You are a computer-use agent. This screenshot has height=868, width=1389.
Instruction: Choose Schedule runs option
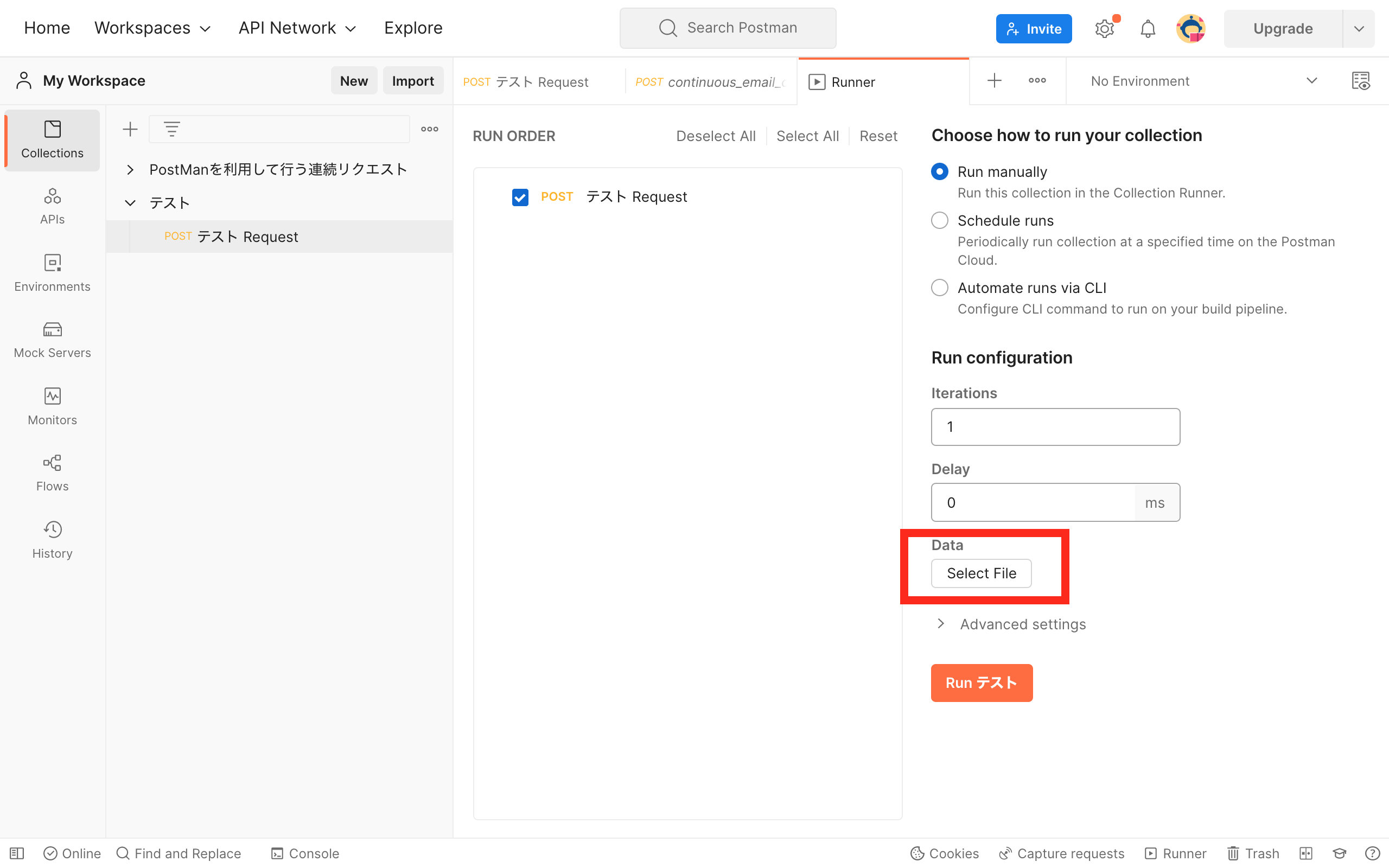[939, 220]
